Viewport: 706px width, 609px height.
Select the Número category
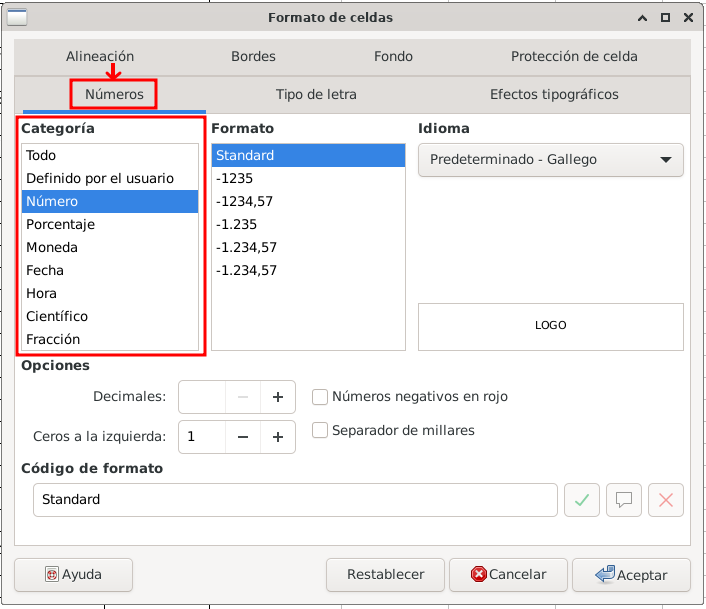tap(110, 201)
